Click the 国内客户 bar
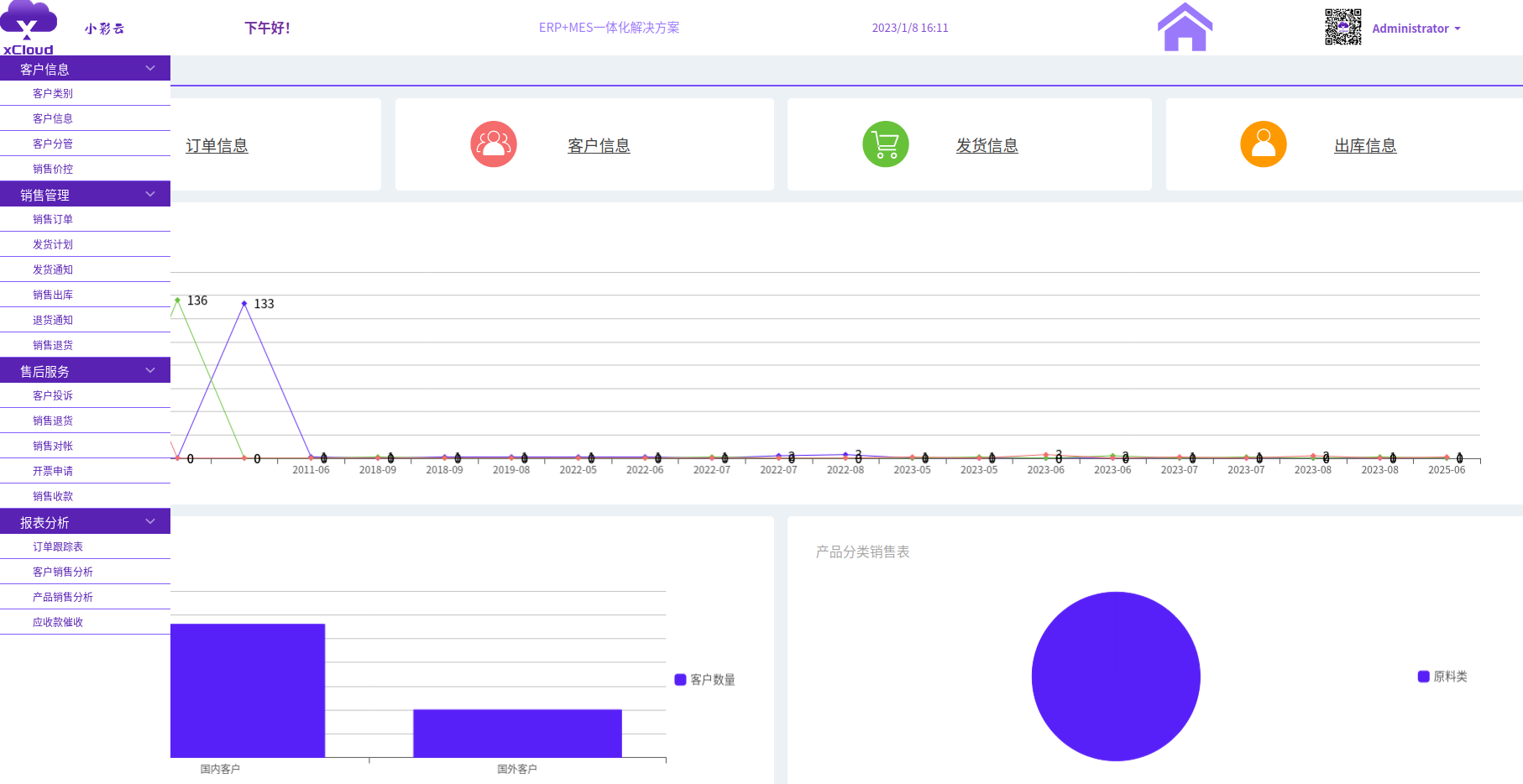The height and width of the screenshot is (784, 1523). (x=248, y=691)
